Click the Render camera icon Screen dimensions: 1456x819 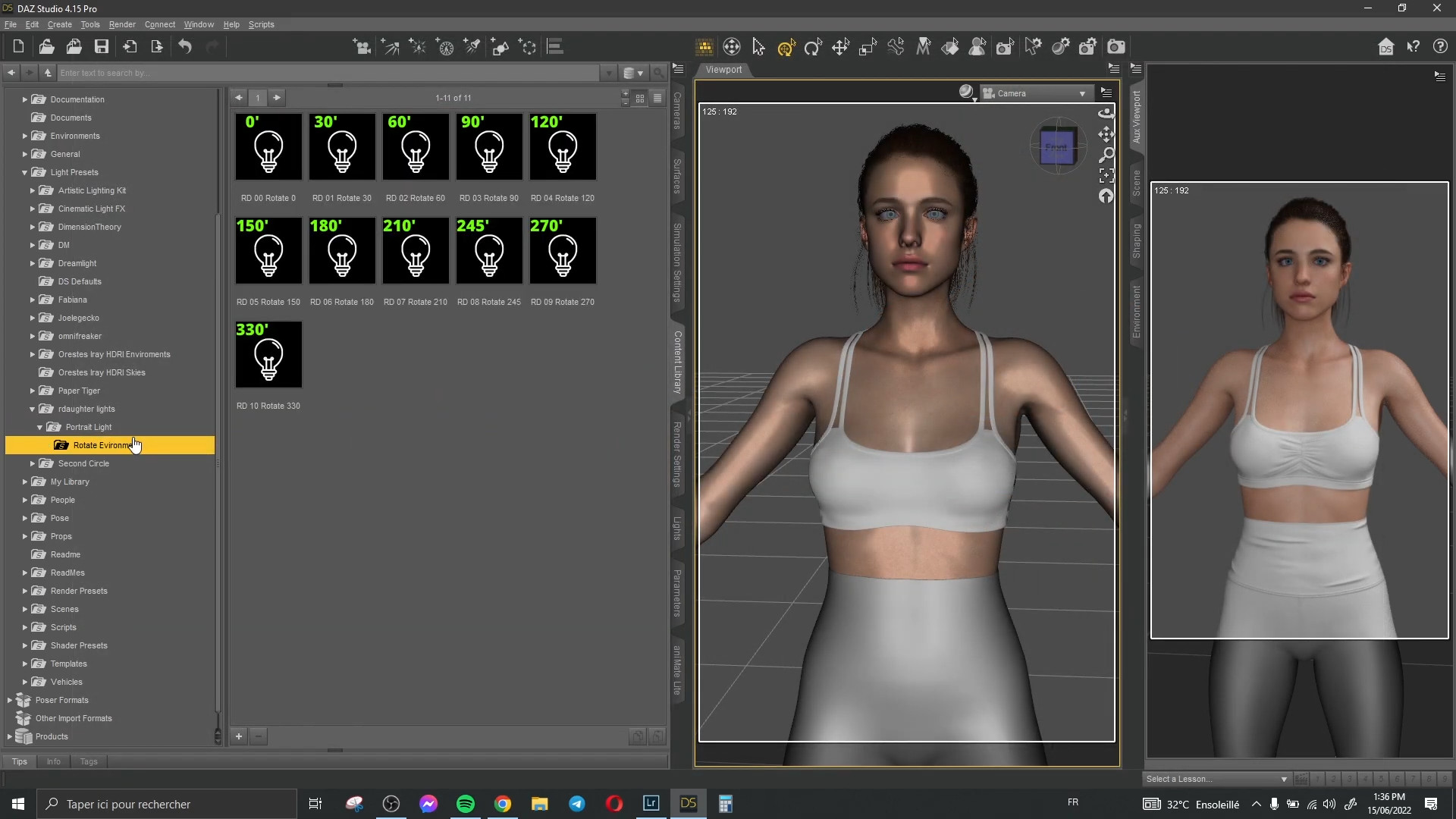click(1116, 47)
